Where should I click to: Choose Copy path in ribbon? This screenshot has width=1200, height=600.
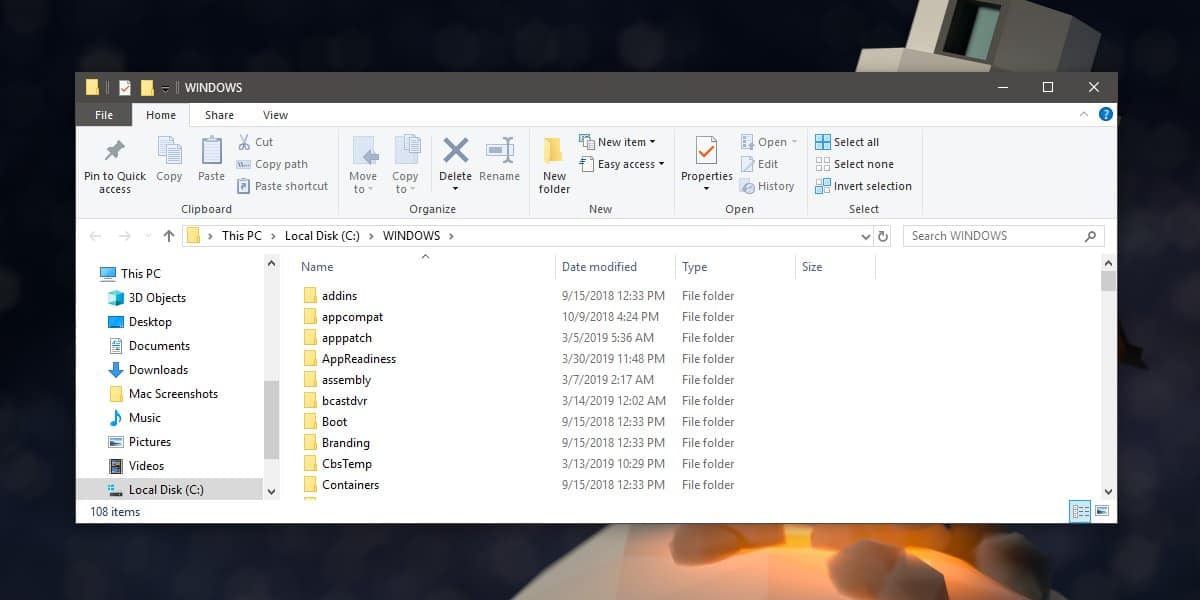click(272, 164)
